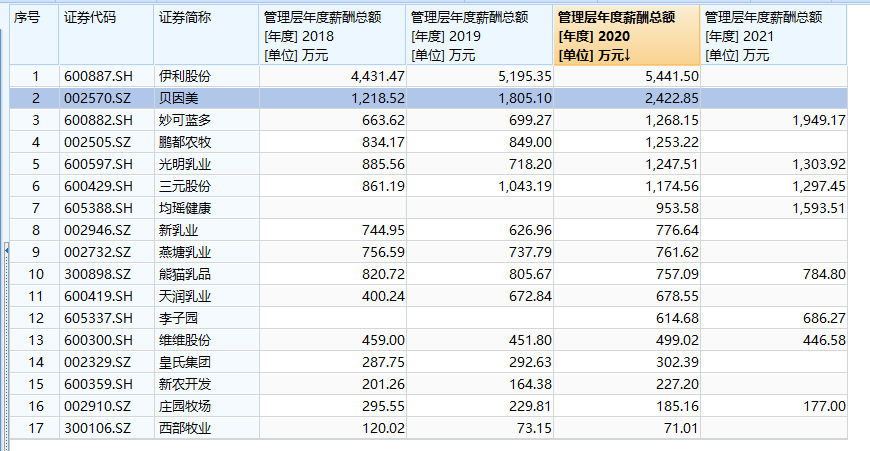The image size is (870, 451).
Task: Select stock code 002570.SZ
Action: click(x=98, y=98)
